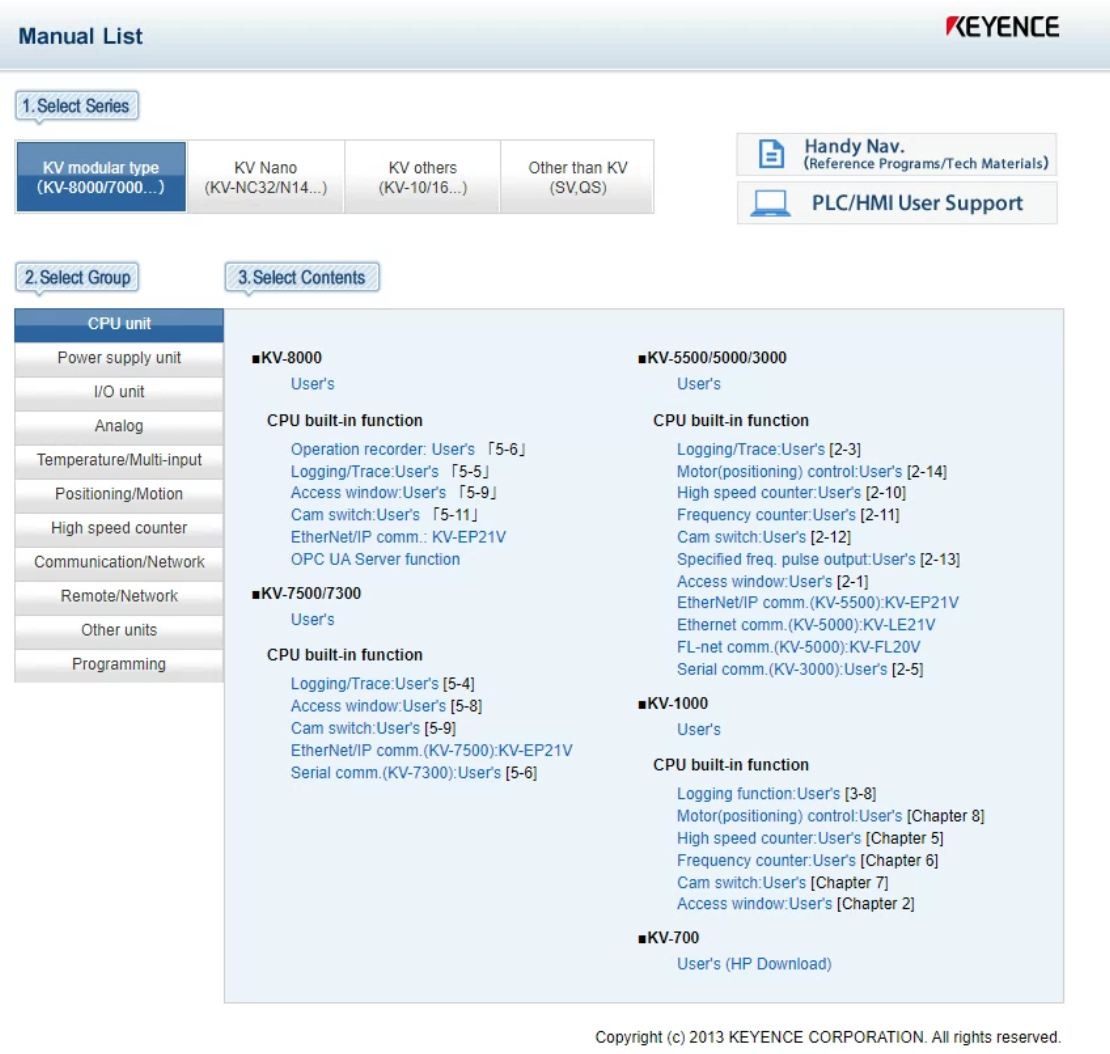
Task: Open Serial comm.(KV-3000):User's link
Action: click(x=782, y=670)
